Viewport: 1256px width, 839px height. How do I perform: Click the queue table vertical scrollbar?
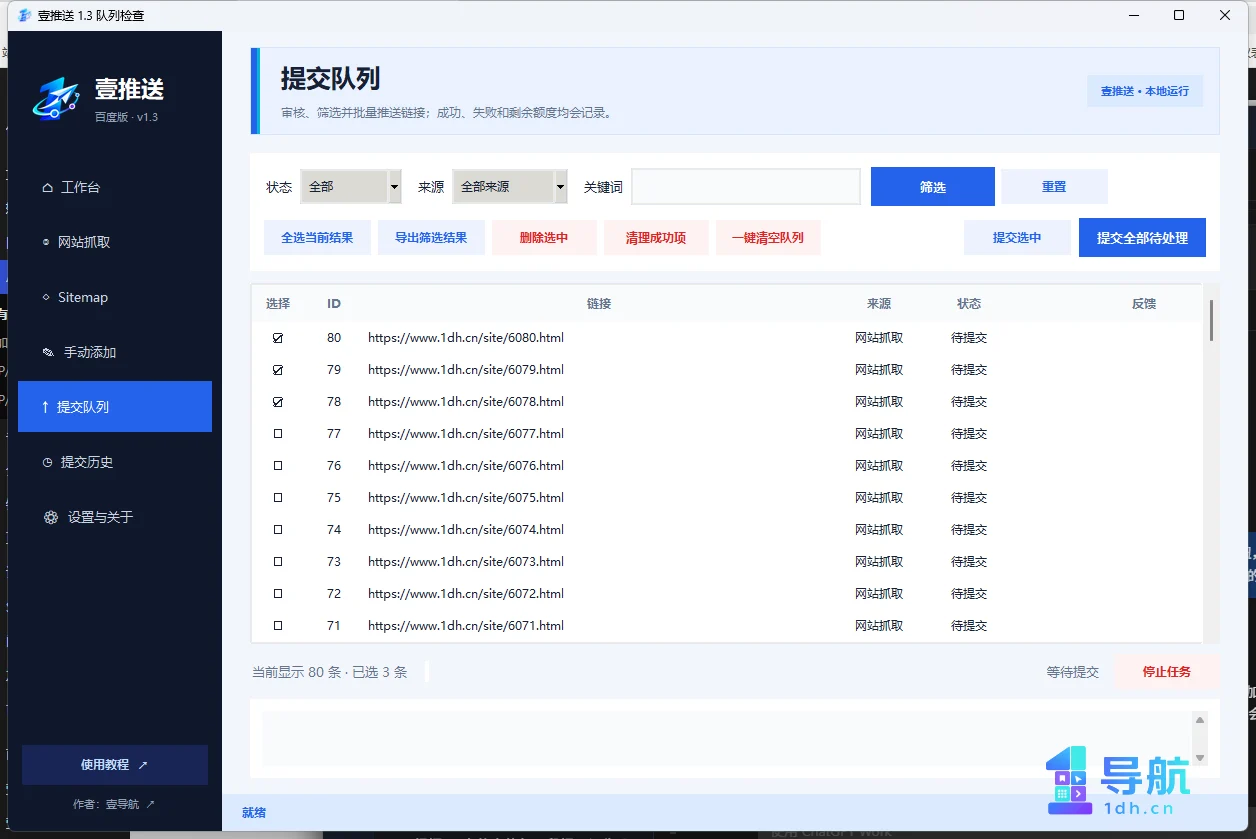click(1211, 320)
